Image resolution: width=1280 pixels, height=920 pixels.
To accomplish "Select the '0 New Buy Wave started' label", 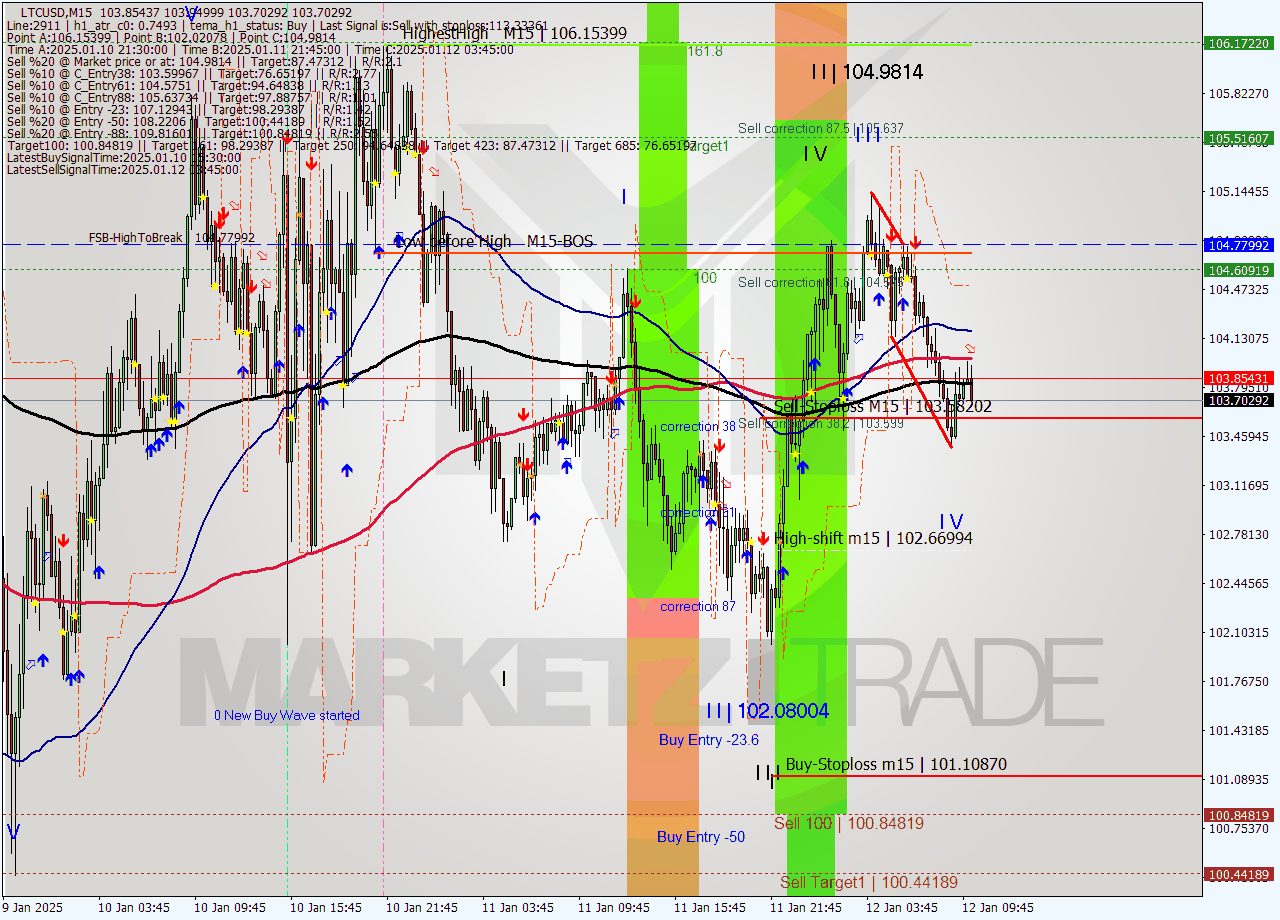I will point(287,715).
